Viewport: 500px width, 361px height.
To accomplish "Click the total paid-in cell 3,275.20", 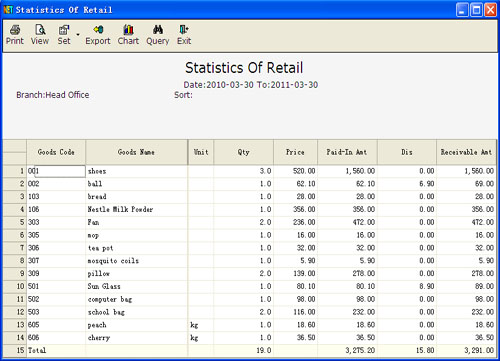I will pyautogui.click(x=347, y=350).
